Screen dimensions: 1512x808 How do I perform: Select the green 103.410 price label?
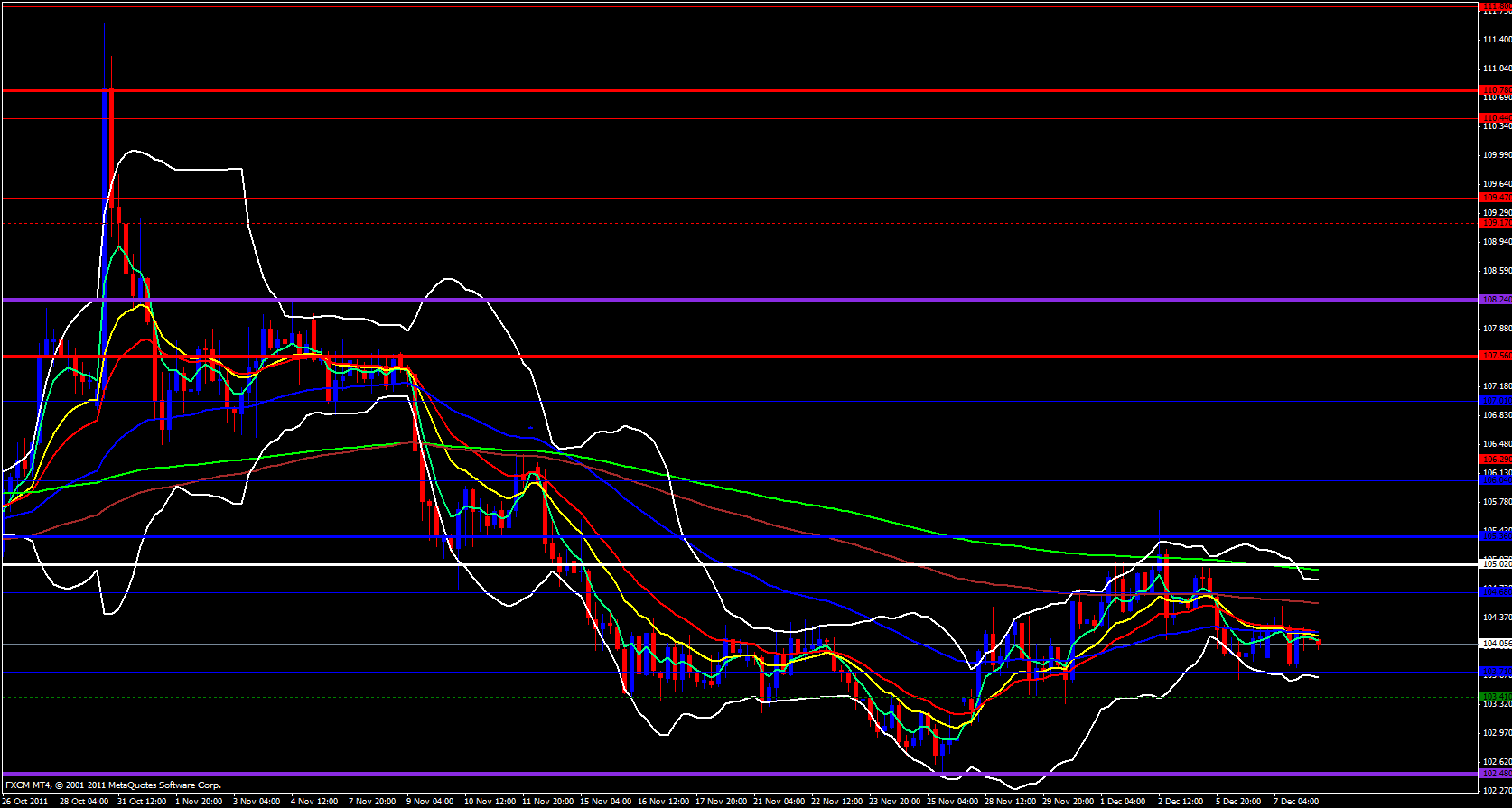tap(1496, 697)
